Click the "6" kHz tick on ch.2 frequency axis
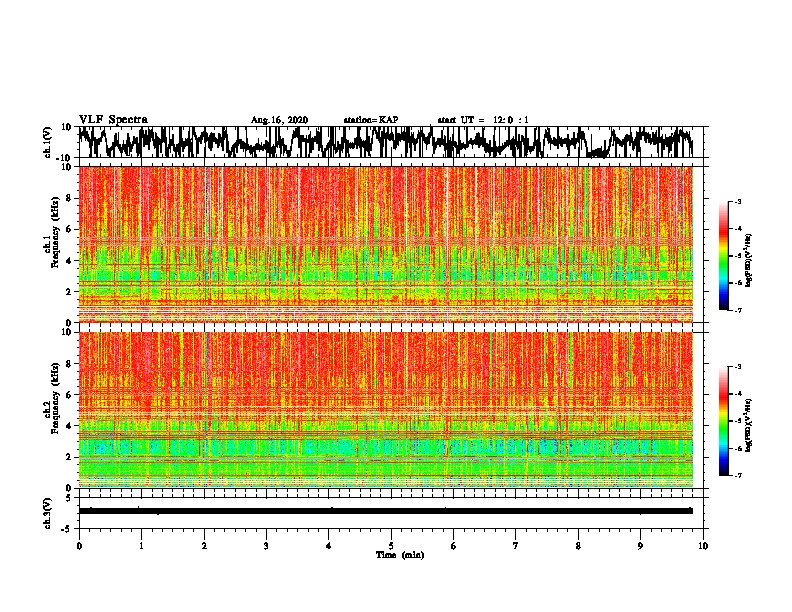The width and height of the screenshot is (792, 612). pyautogui.click(x=69, y=395)
